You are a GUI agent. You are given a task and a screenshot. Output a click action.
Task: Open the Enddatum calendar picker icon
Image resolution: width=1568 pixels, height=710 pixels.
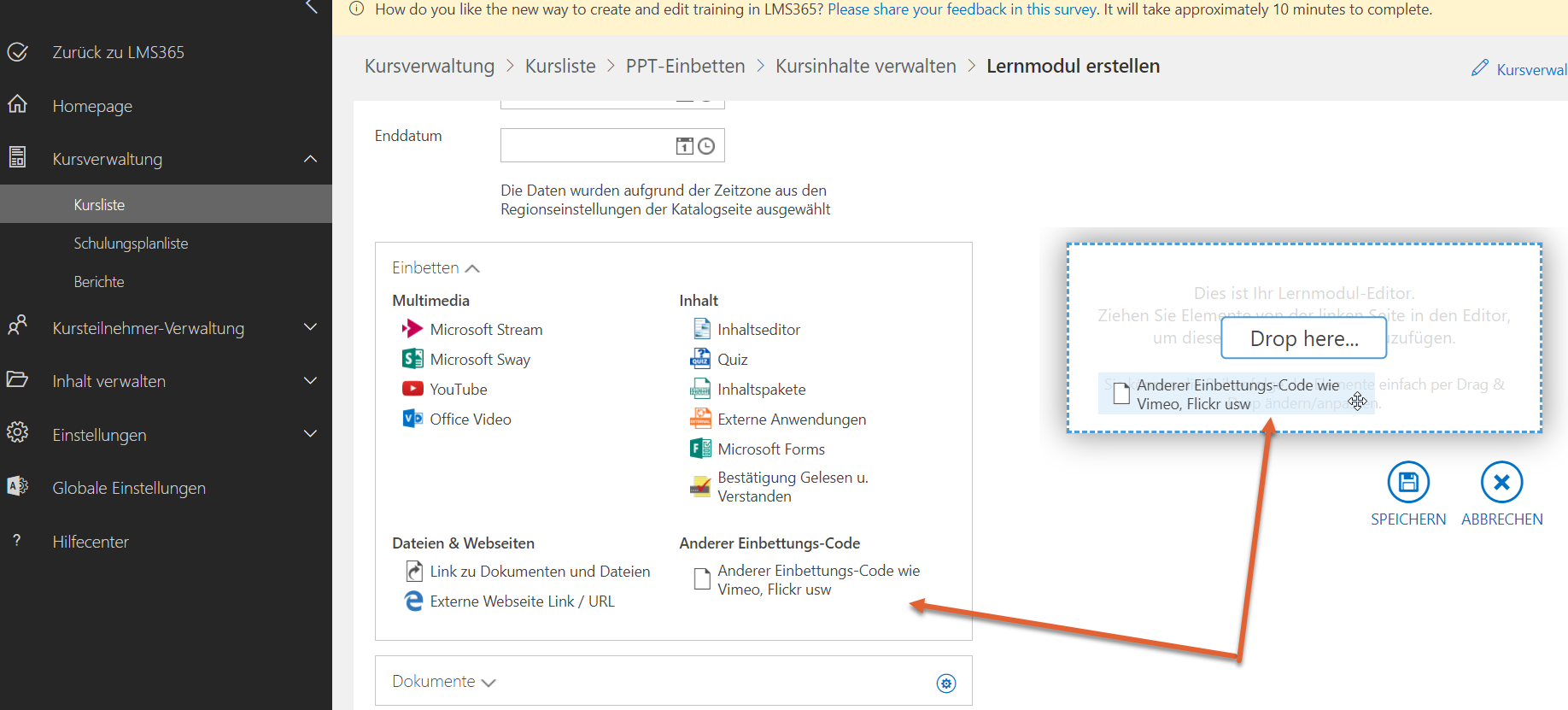tap(684, 146)
